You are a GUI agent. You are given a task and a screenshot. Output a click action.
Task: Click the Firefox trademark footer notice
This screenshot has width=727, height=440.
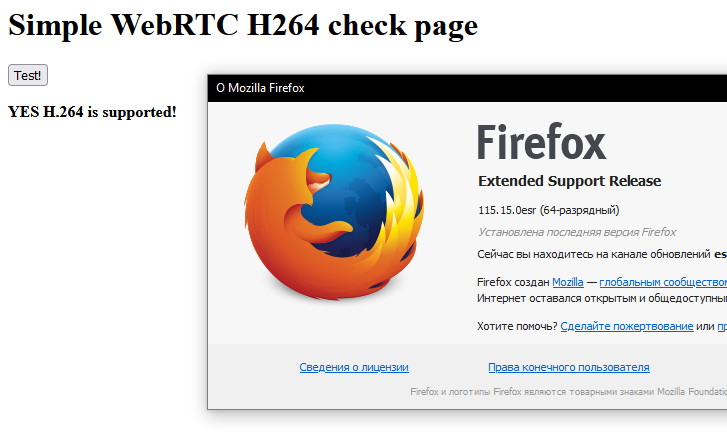click(x=568, y=392)
